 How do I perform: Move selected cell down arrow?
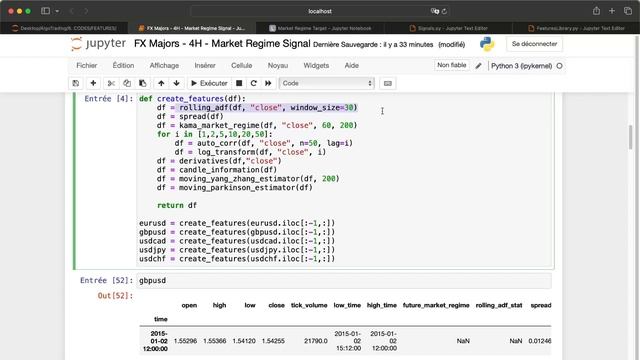[x=176, y=83]
